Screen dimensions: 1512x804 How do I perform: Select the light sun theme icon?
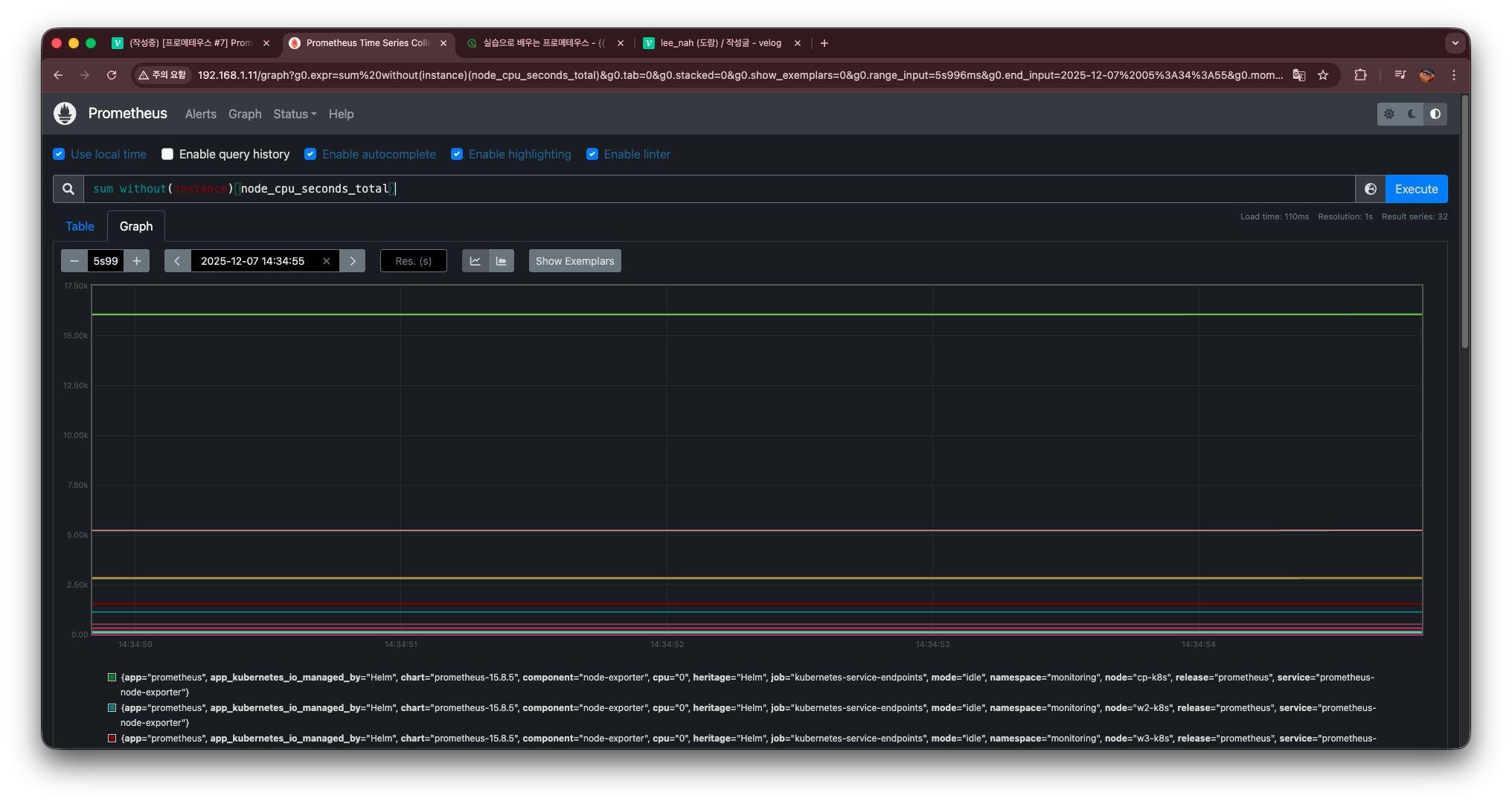(x=1388, y=114)
